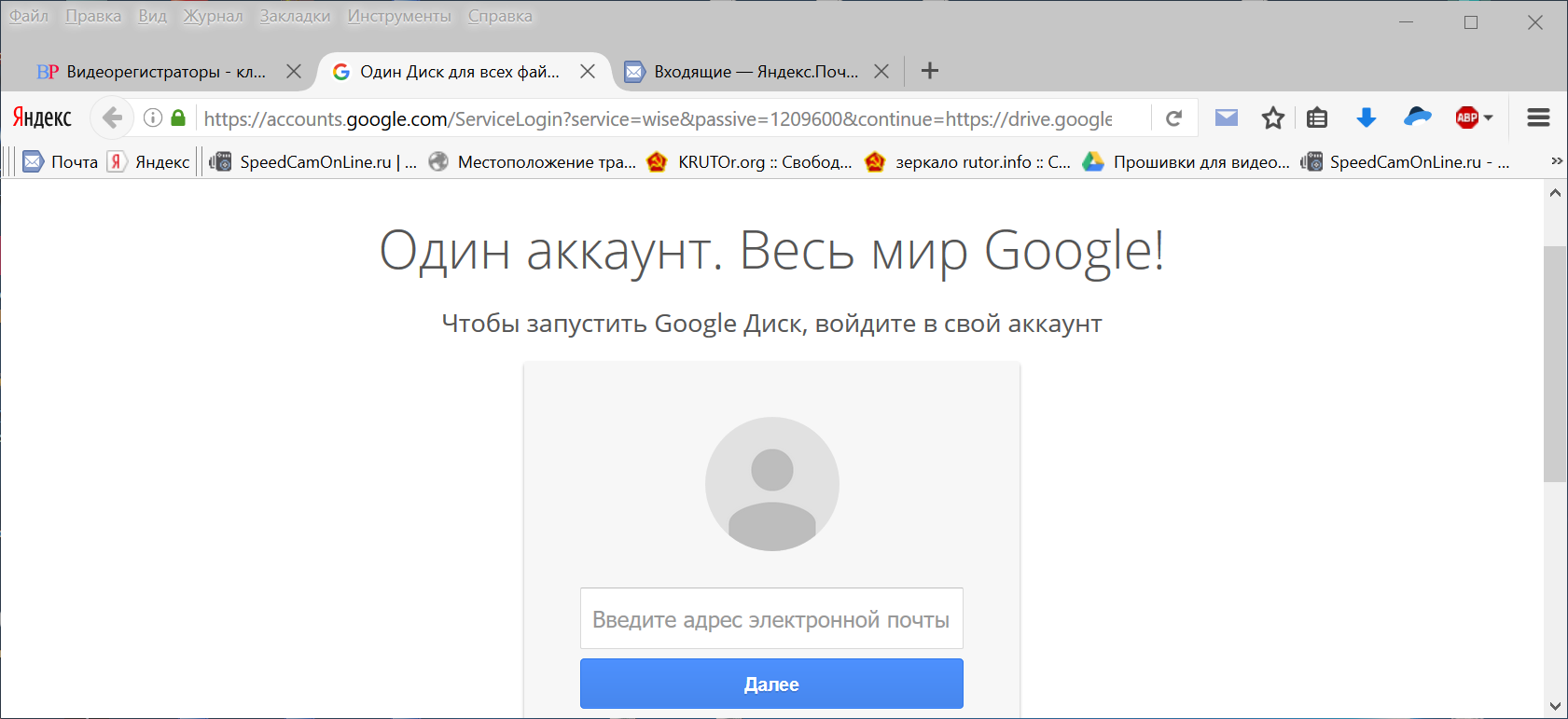Click the vertical page scrollbar thumb
This screenshot has width=1568, height=719.
click(1555, 364)
